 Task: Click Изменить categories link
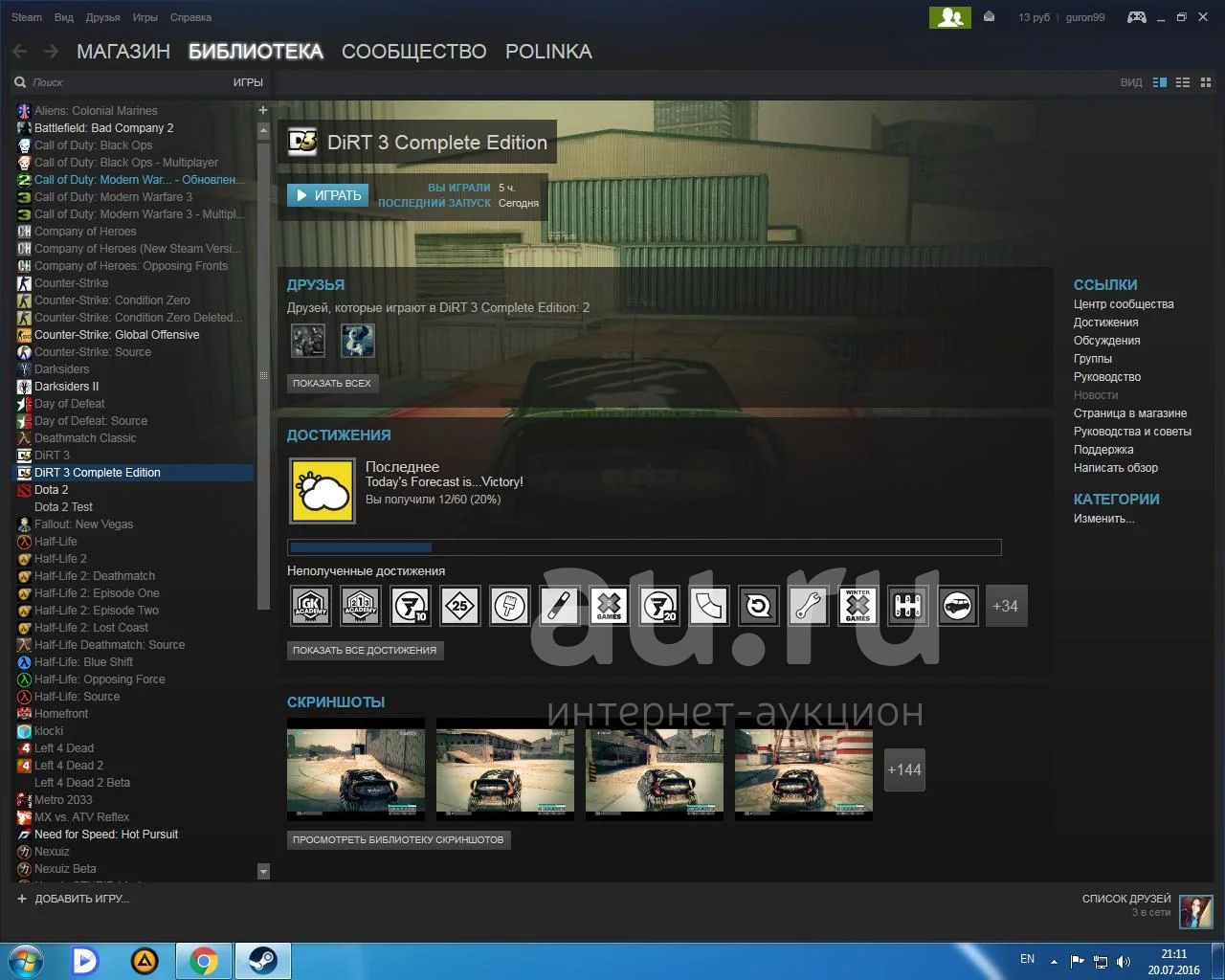tap(1103, 519)
